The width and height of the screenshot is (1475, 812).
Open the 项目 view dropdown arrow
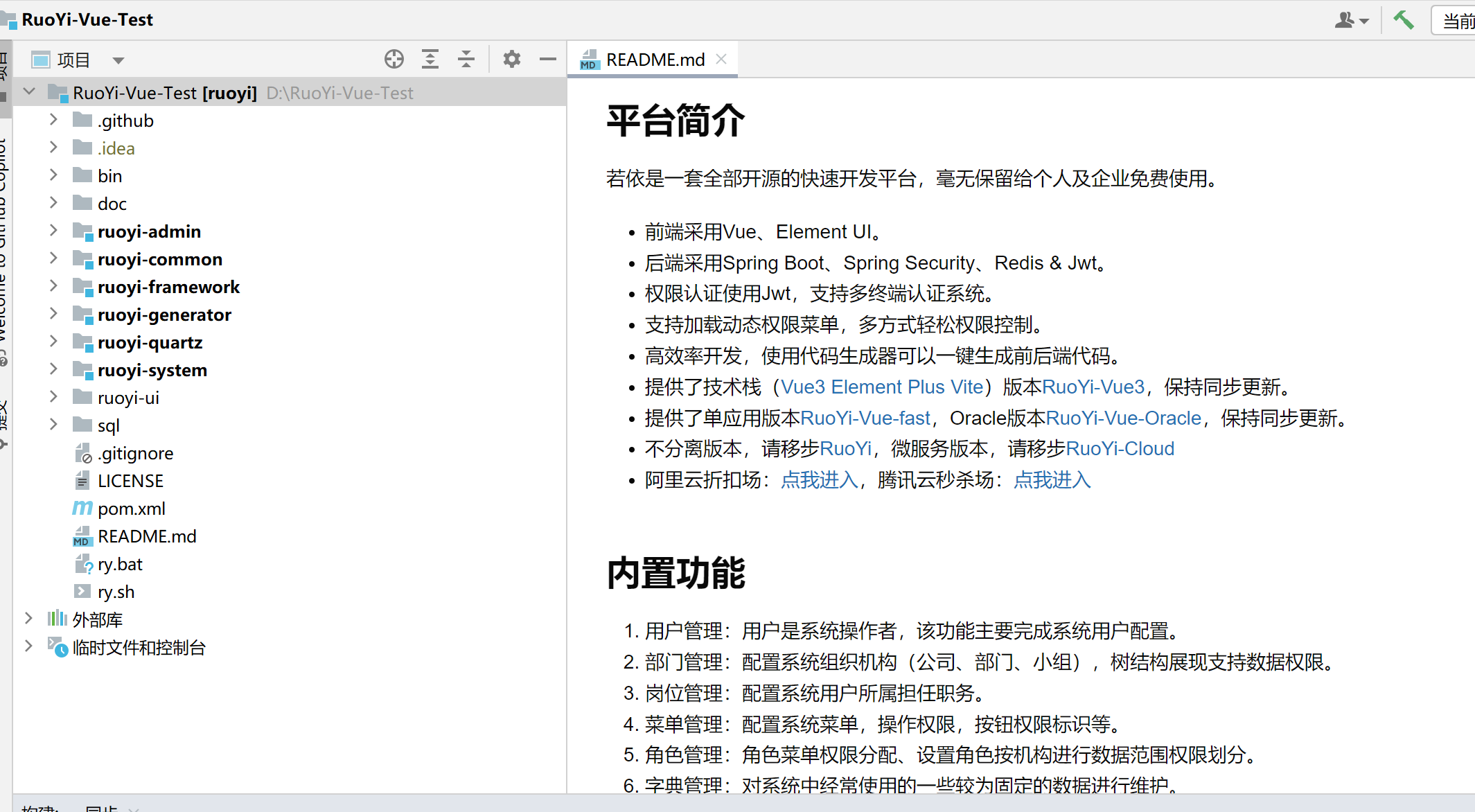click(x=118, y=61)
